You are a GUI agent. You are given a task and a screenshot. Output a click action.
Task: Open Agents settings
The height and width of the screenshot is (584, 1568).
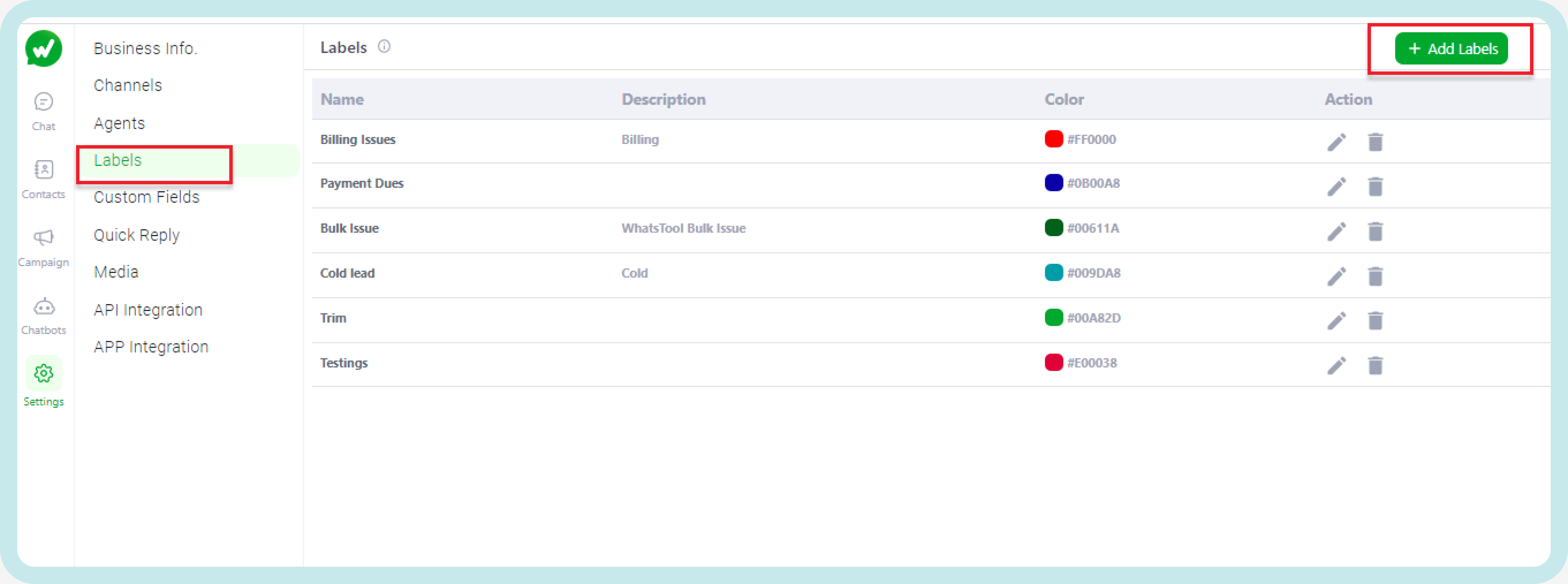[x=119, y=124]
